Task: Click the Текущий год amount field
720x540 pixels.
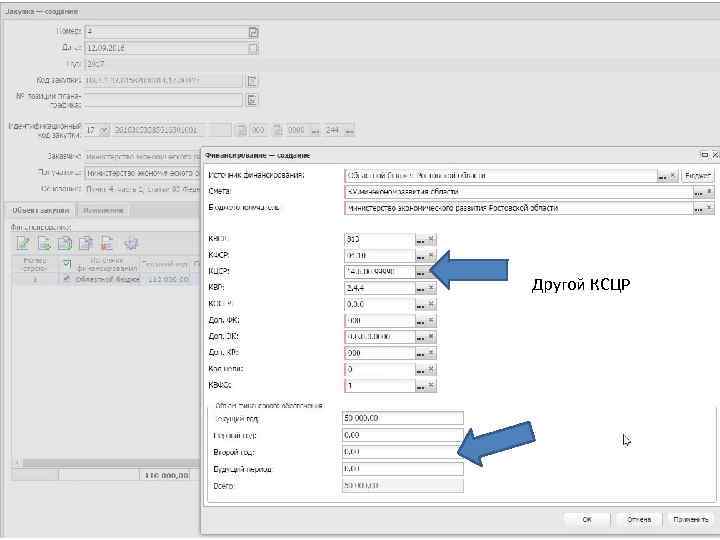Action: [403, 418]
